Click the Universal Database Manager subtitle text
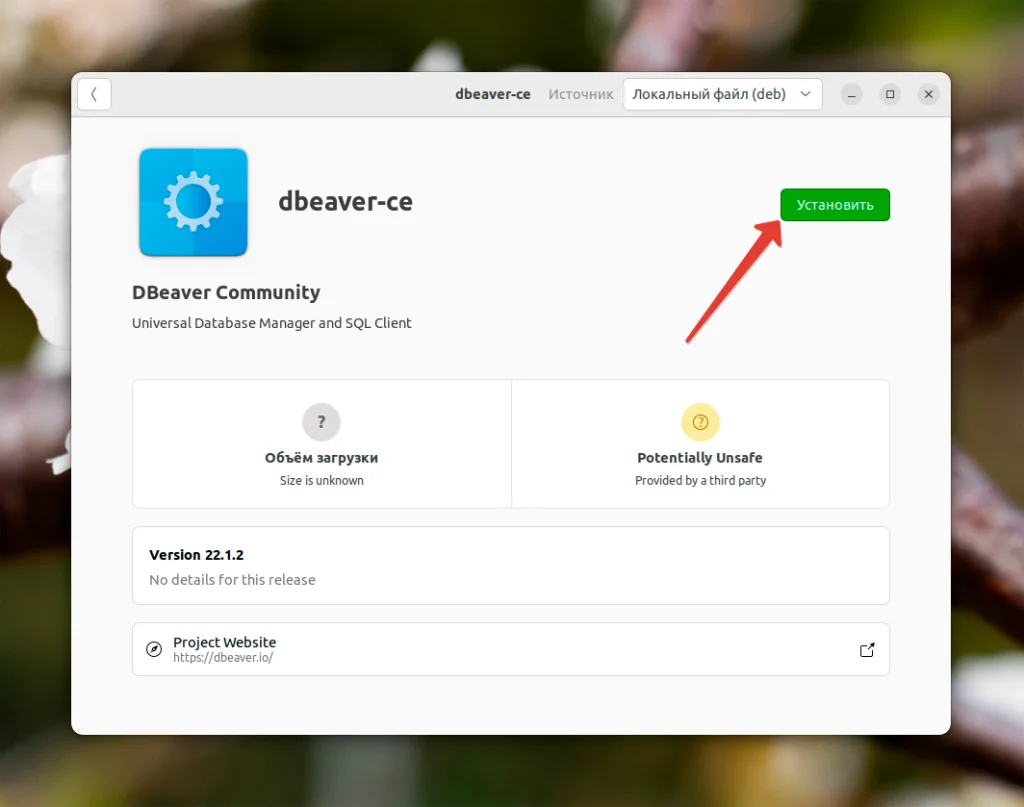This screenshot has height=807, width=1024. pos(271,323)
